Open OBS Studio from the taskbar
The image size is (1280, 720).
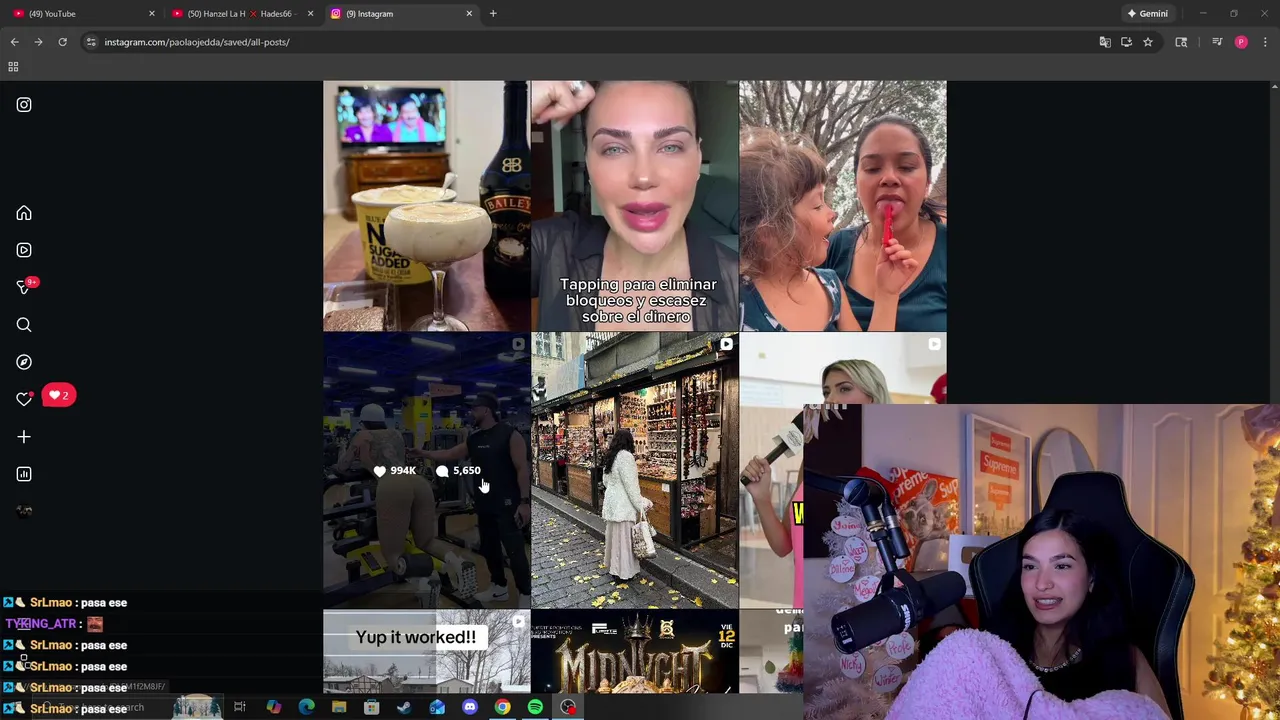click(568, 707)
